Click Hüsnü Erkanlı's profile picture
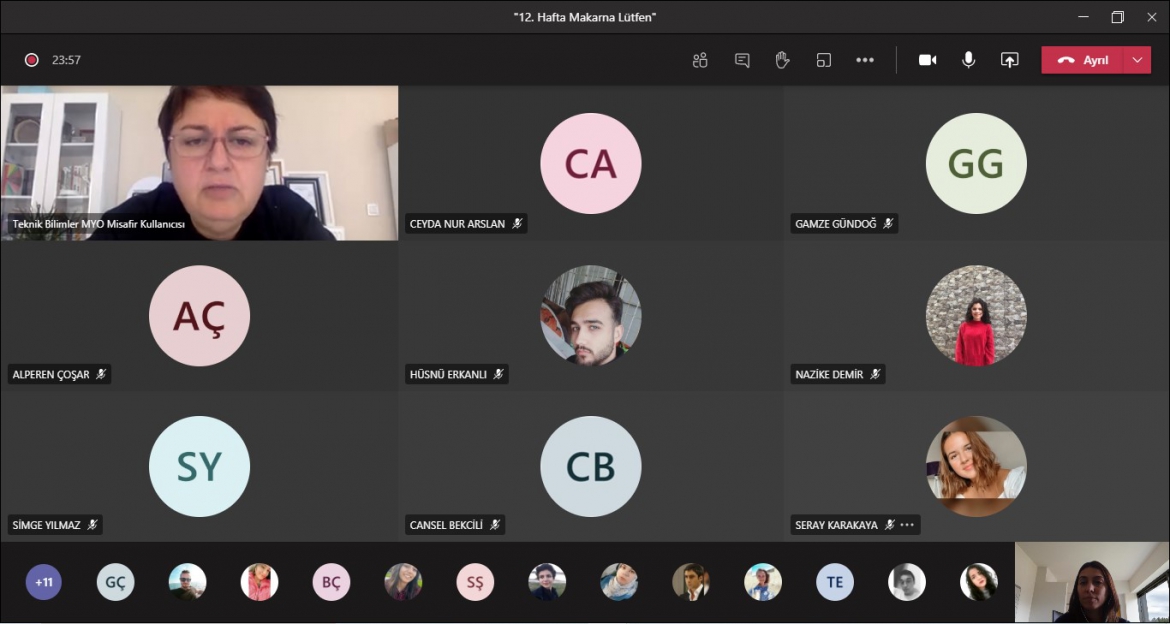 point(591,315)
